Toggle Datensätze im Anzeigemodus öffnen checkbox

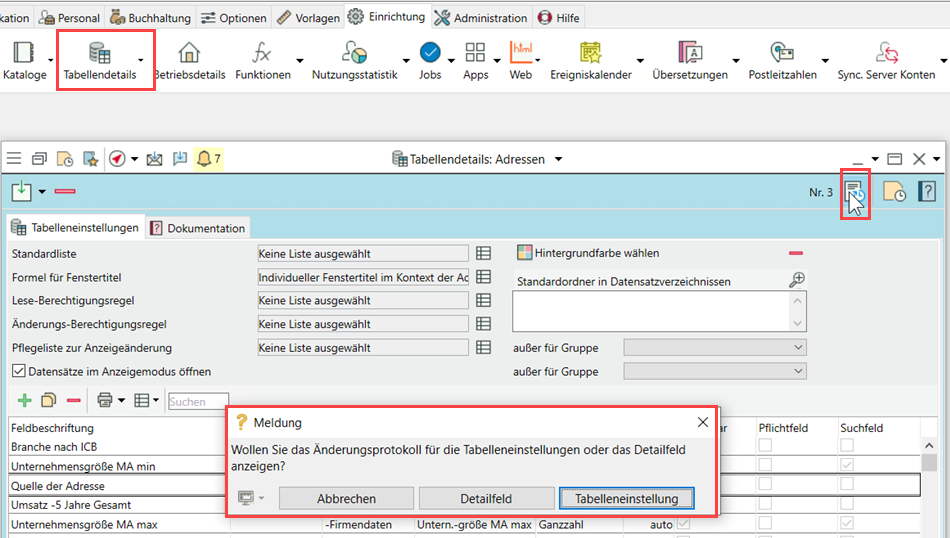[19, 371]
